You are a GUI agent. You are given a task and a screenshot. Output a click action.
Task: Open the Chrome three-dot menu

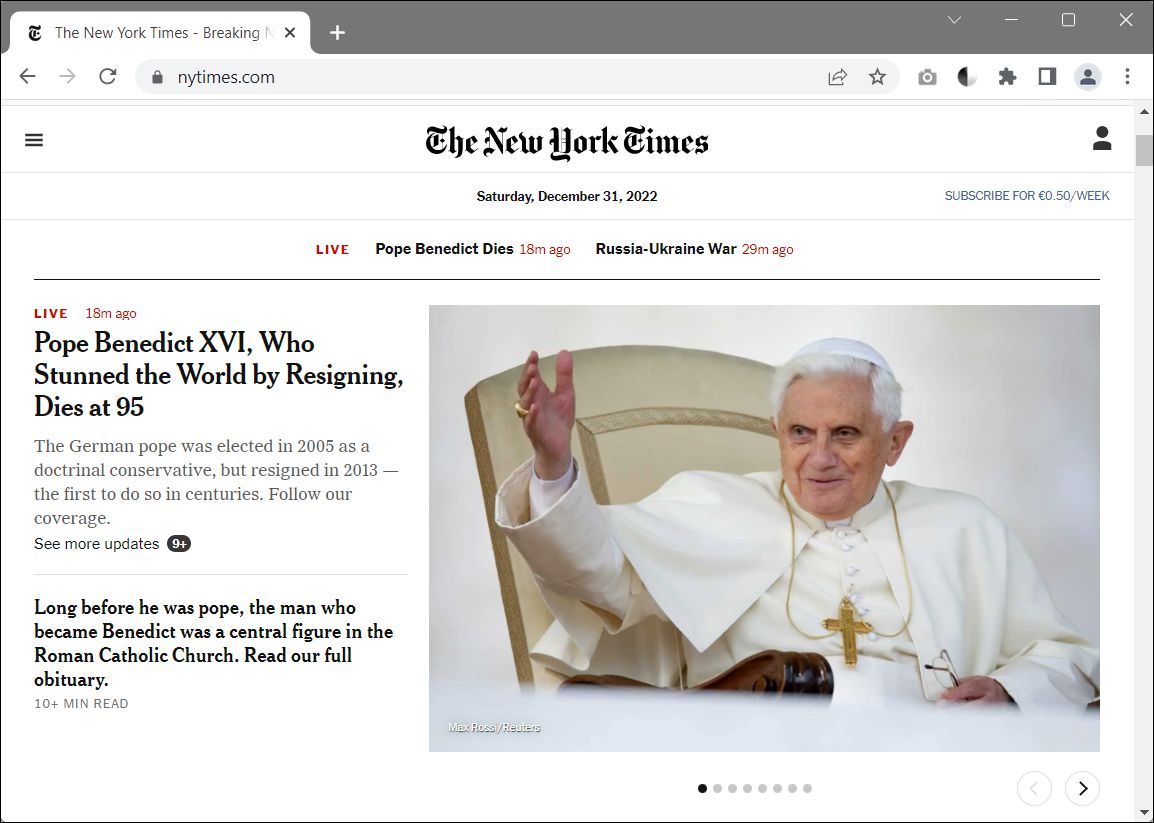[x=1127, y=76]
